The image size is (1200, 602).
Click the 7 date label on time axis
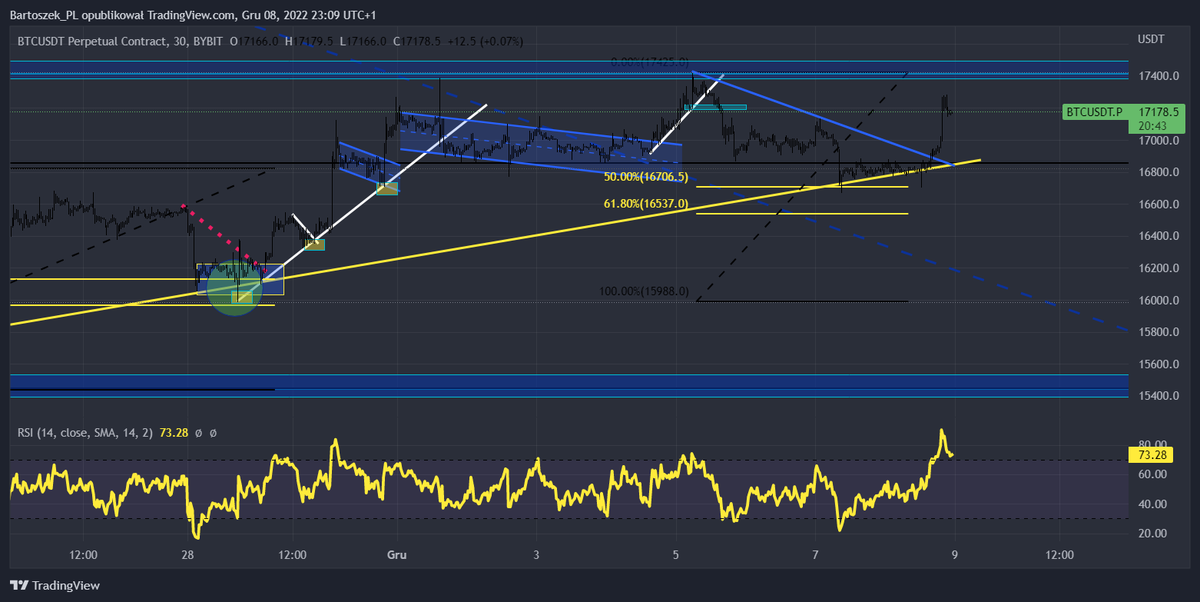[x=816, y=554]
